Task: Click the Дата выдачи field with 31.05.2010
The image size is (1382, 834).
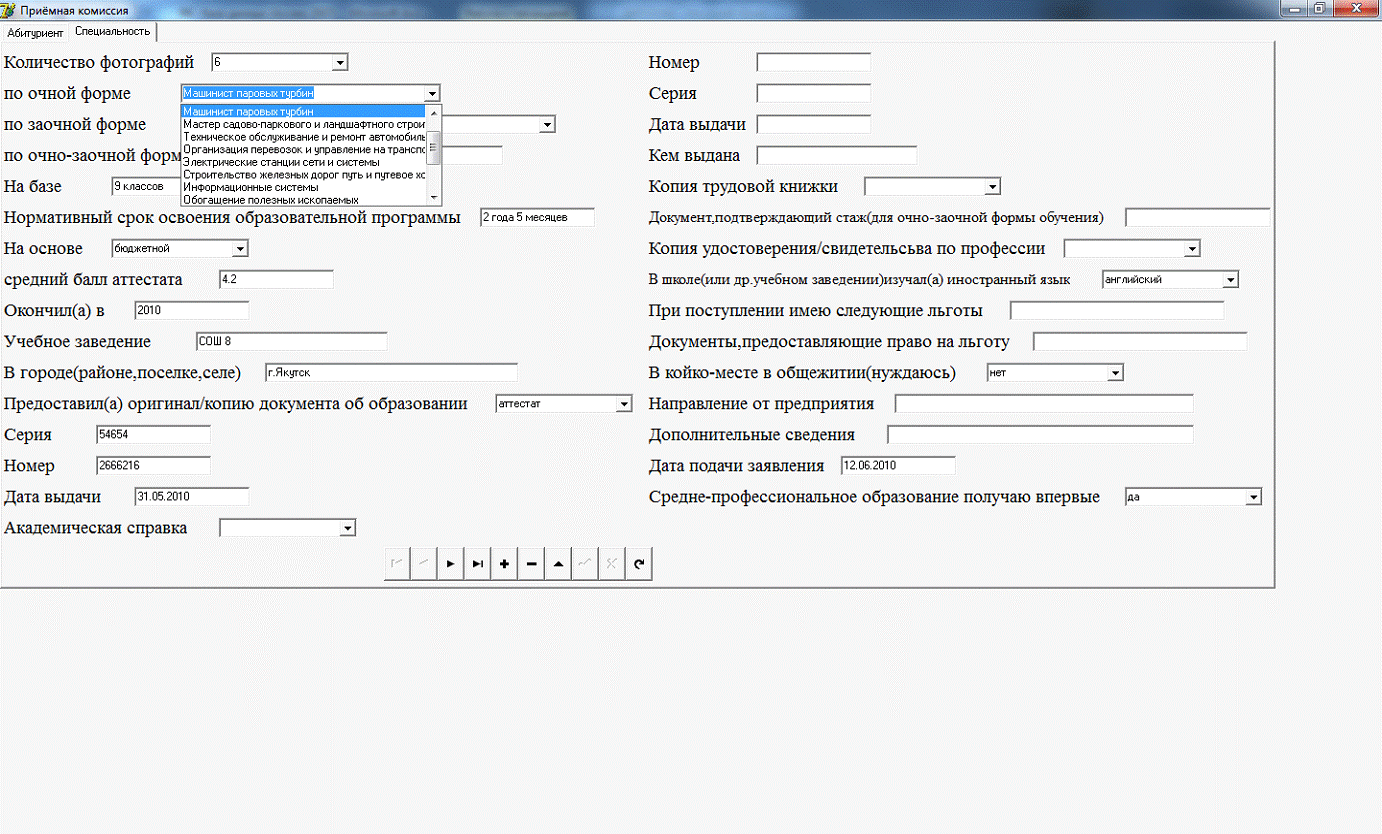Action: (191, 497)
